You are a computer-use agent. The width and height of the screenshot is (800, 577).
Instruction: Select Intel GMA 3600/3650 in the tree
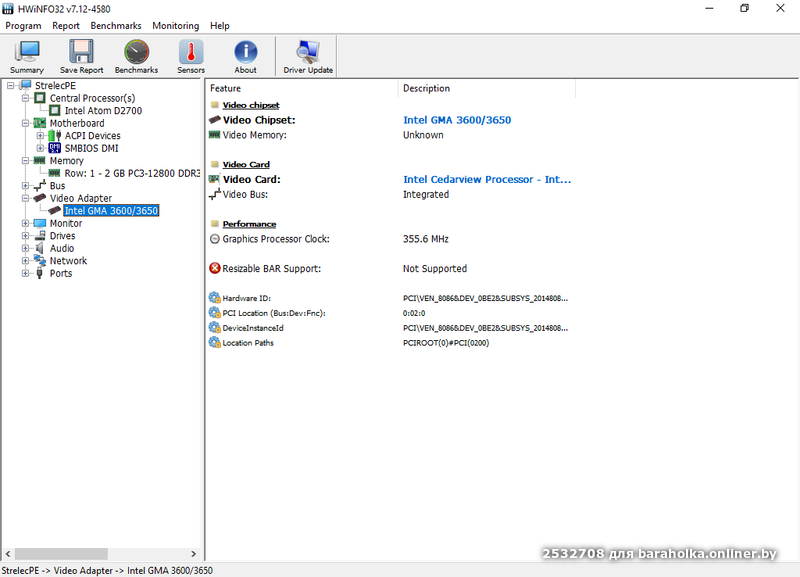tap(111, 211)
